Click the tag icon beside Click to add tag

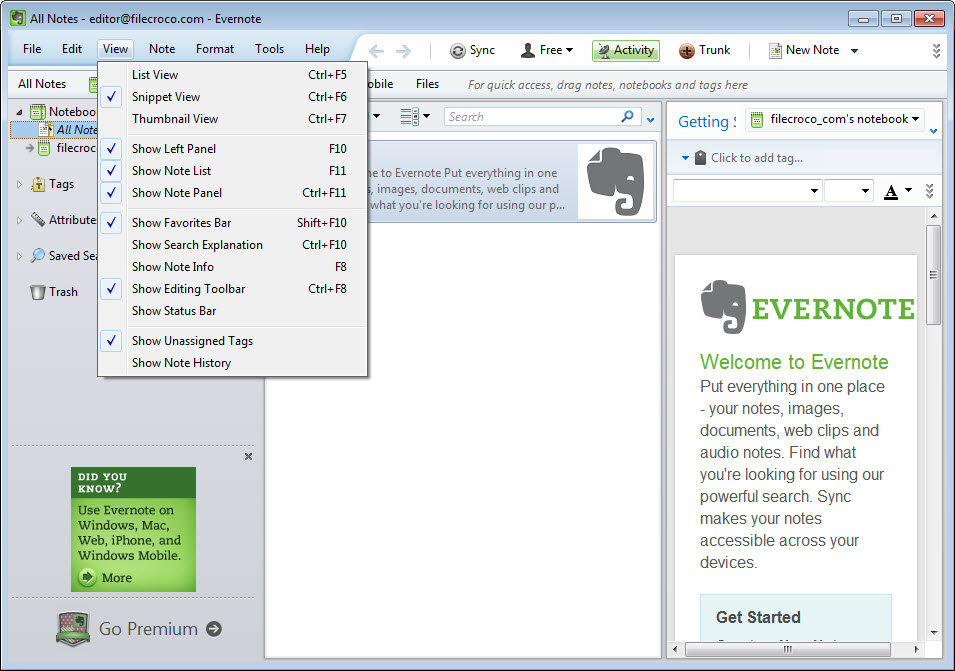700,158
